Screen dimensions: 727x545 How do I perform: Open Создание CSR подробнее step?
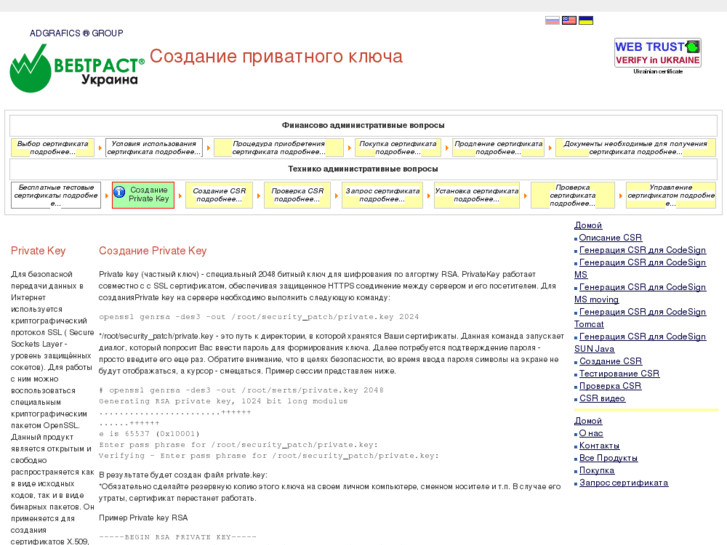tap(219, 195)
